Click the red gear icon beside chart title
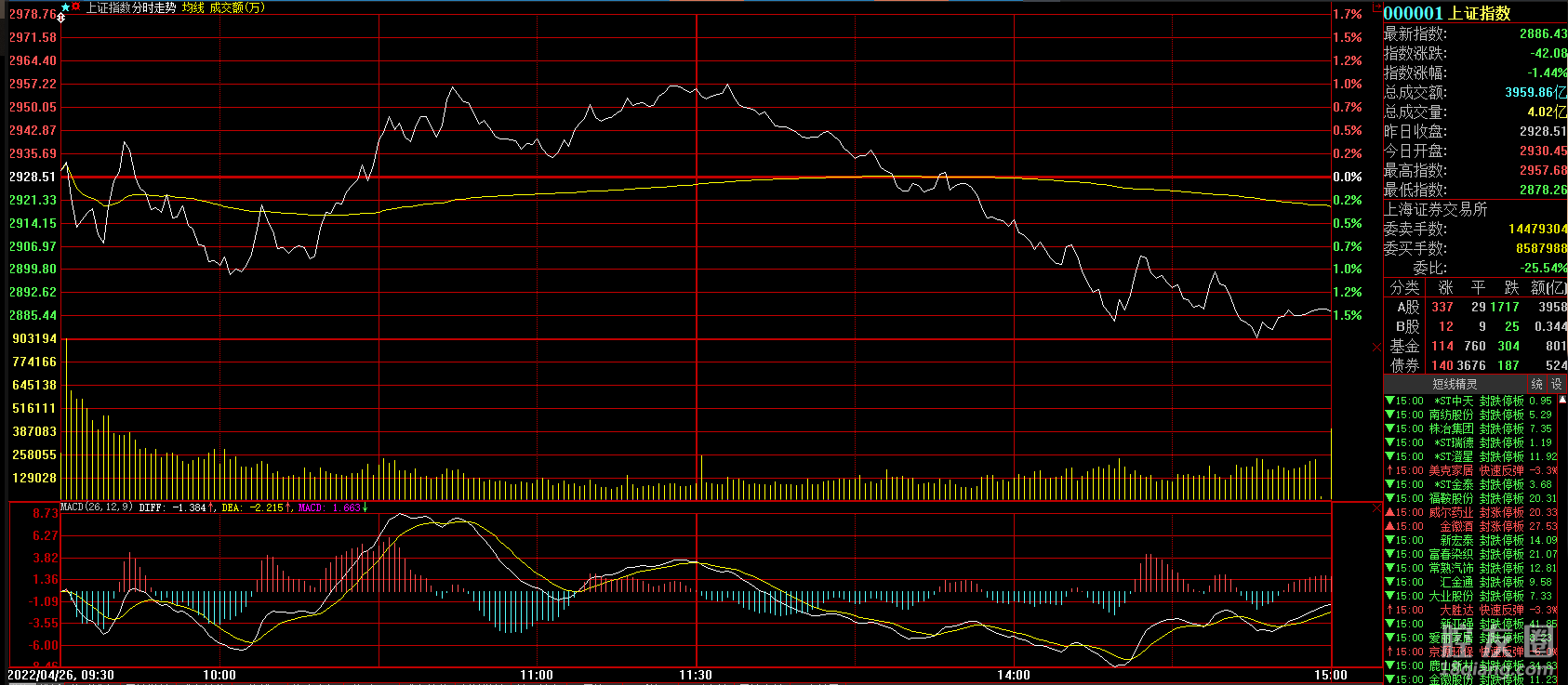1568x685 pixels. (75, 7)
